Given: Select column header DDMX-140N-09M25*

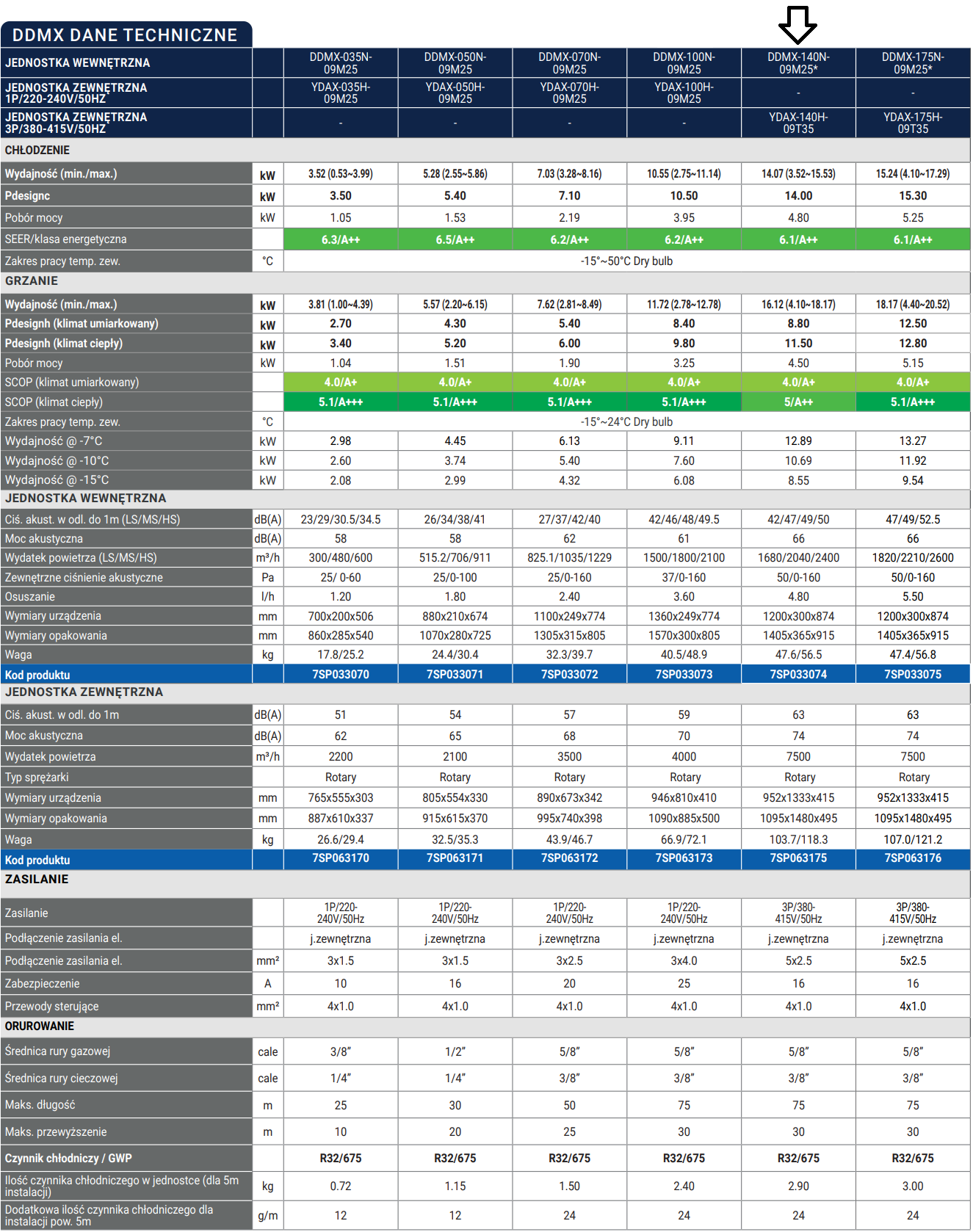Looking at the screenshot, I should click(x=799, y=63).
